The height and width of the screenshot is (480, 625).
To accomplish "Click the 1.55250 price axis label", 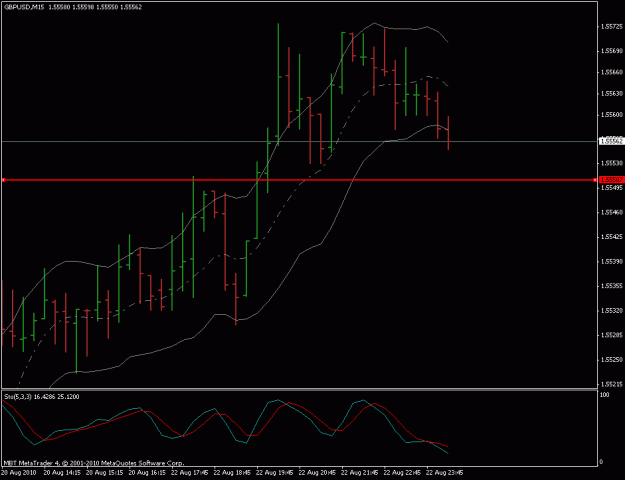I will tap(611, 360).
